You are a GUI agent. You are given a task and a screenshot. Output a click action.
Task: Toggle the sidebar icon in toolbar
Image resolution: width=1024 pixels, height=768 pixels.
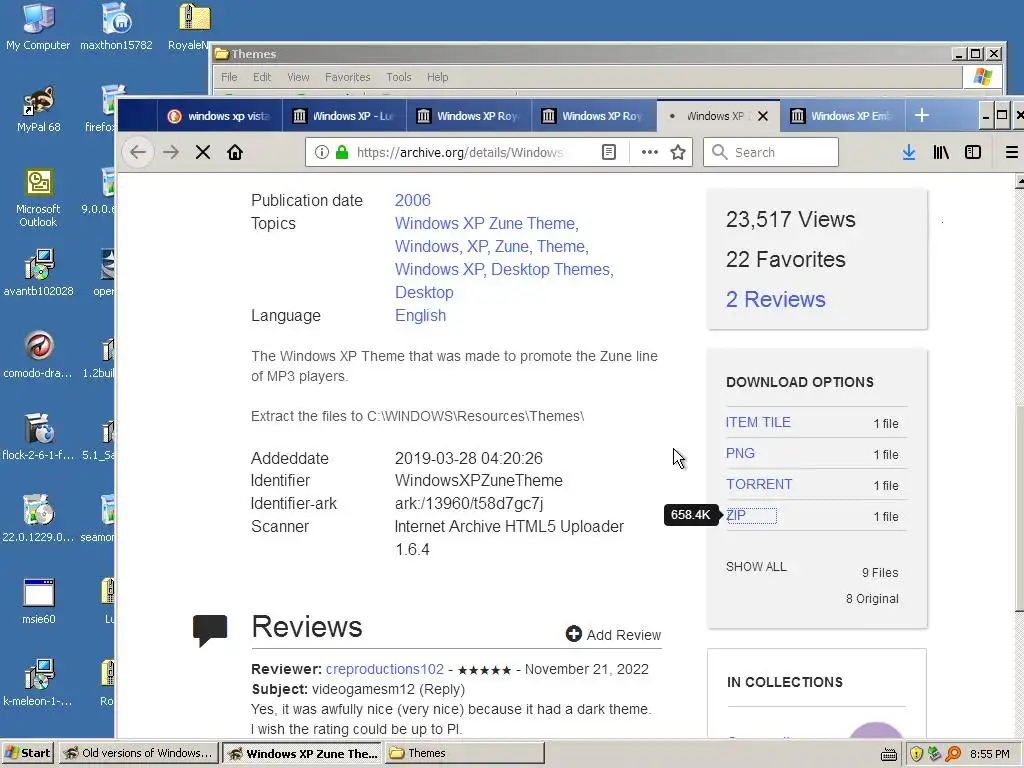tap(973, 152)
